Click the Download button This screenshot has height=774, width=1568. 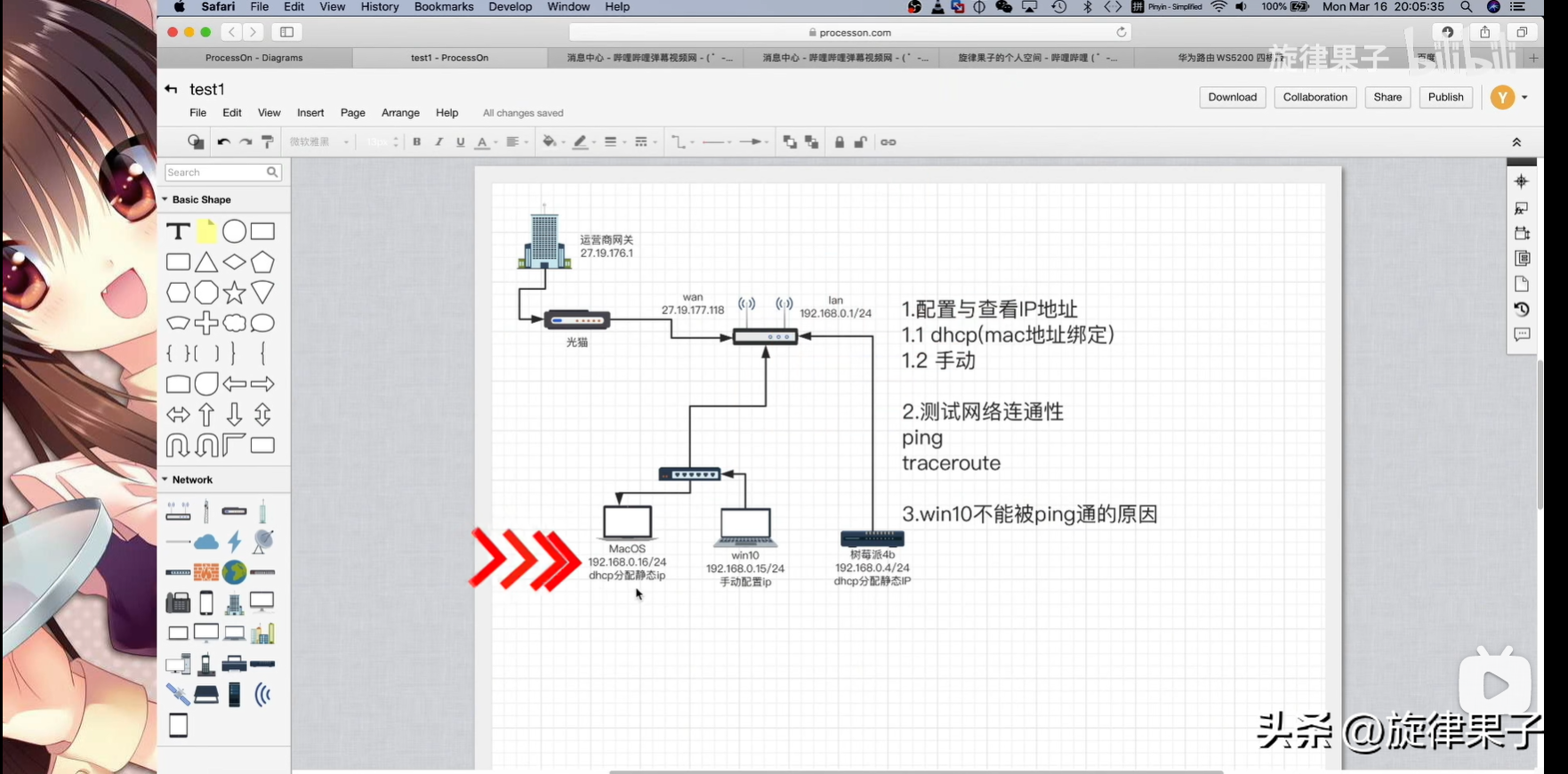tap(1232, 97)
